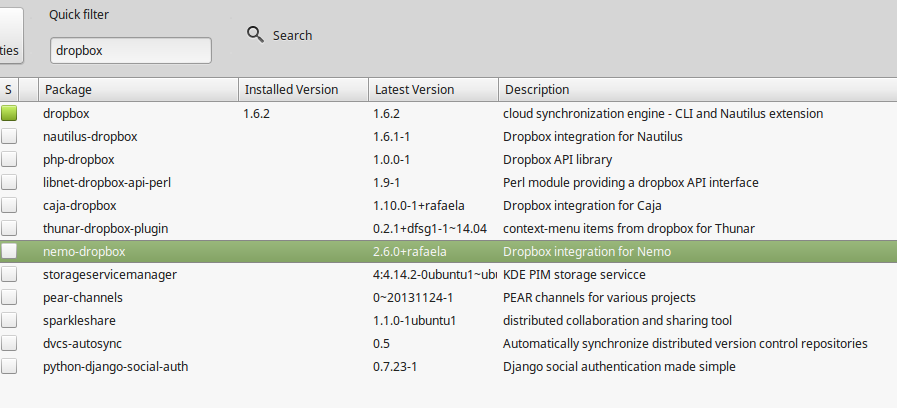The image size is (897, 408).
Task: Mark checkbox for caja-dropbox
Action: 9,205
